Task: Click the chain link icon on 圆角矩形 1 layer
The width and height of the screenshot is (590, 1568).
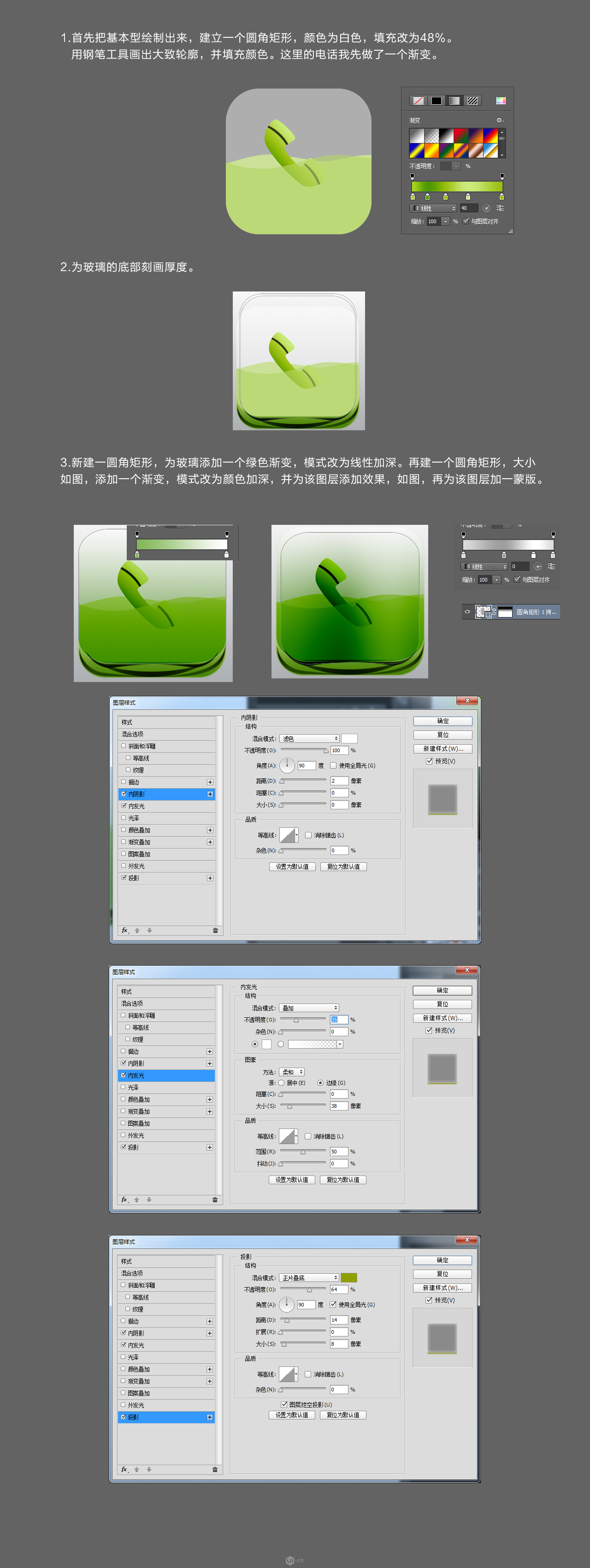Action: click(494, 612)
